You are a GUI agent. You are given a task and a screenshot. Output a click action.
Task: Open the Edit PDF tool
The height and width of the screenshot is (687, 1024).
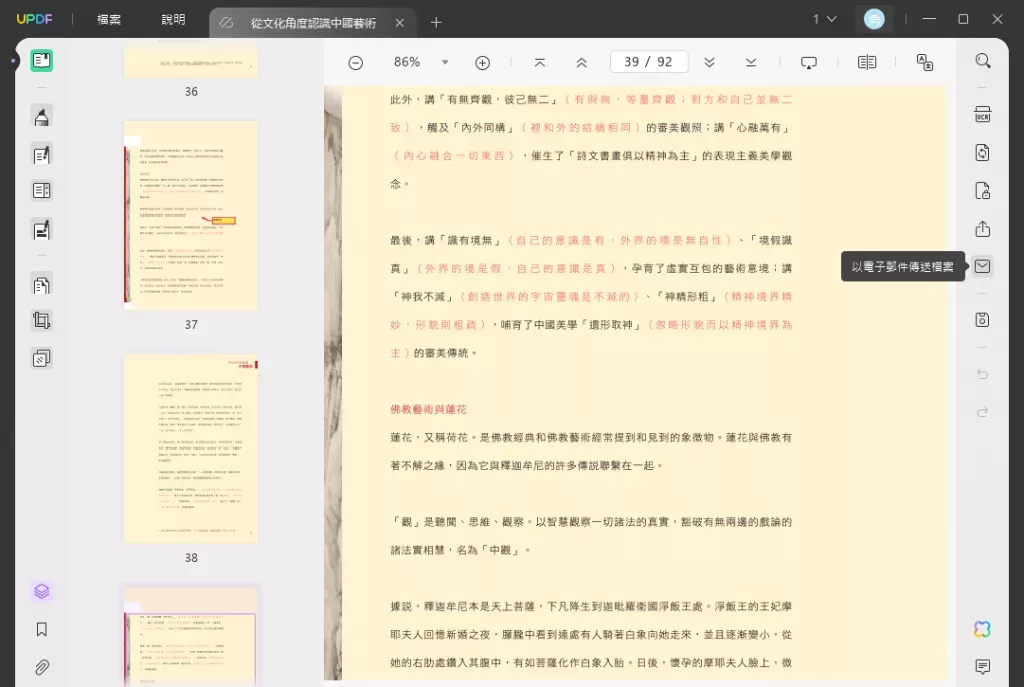click(42, 155)
